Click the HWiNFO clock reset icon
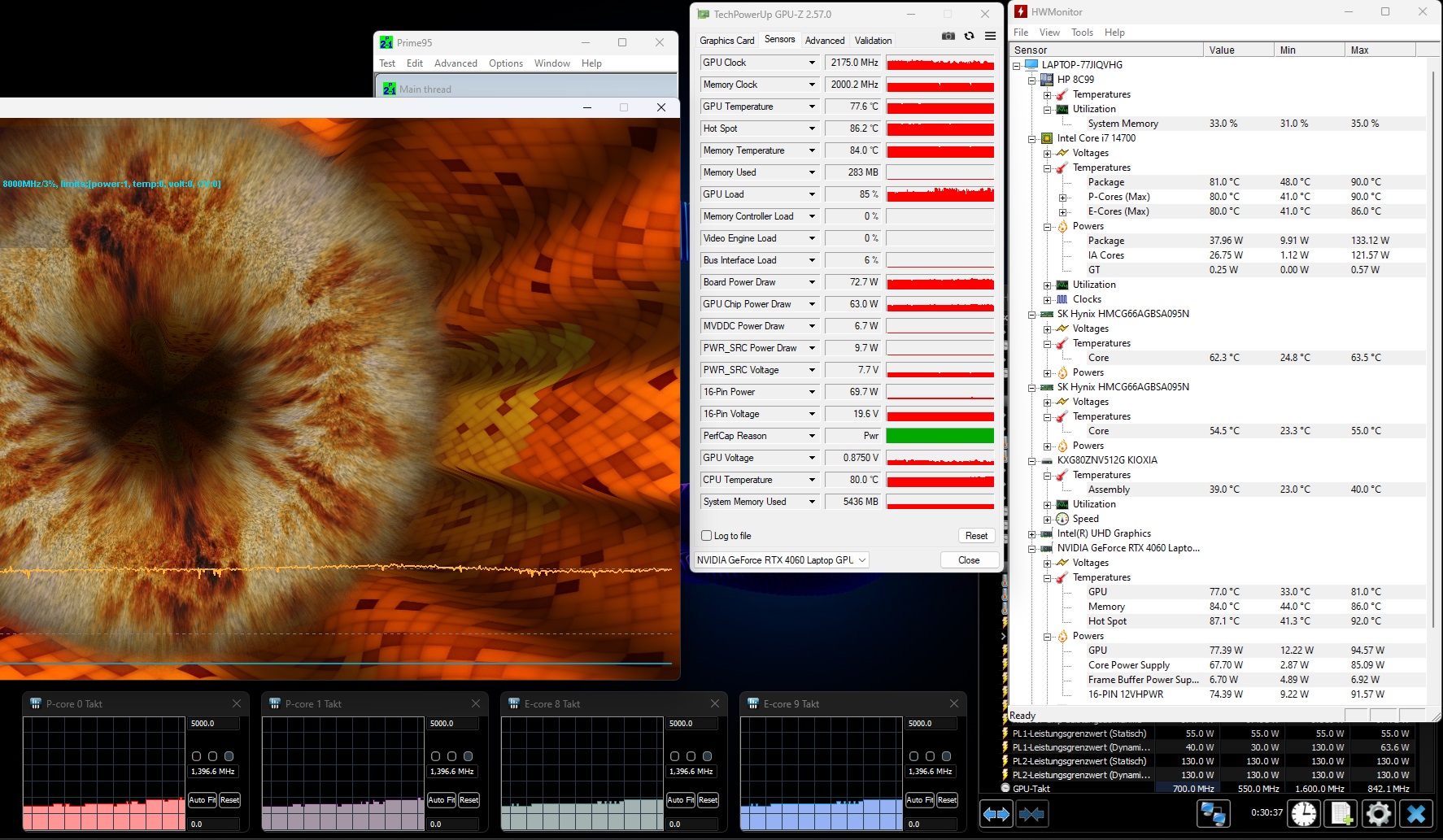The image size is (1443, 840). (1303, 813)
